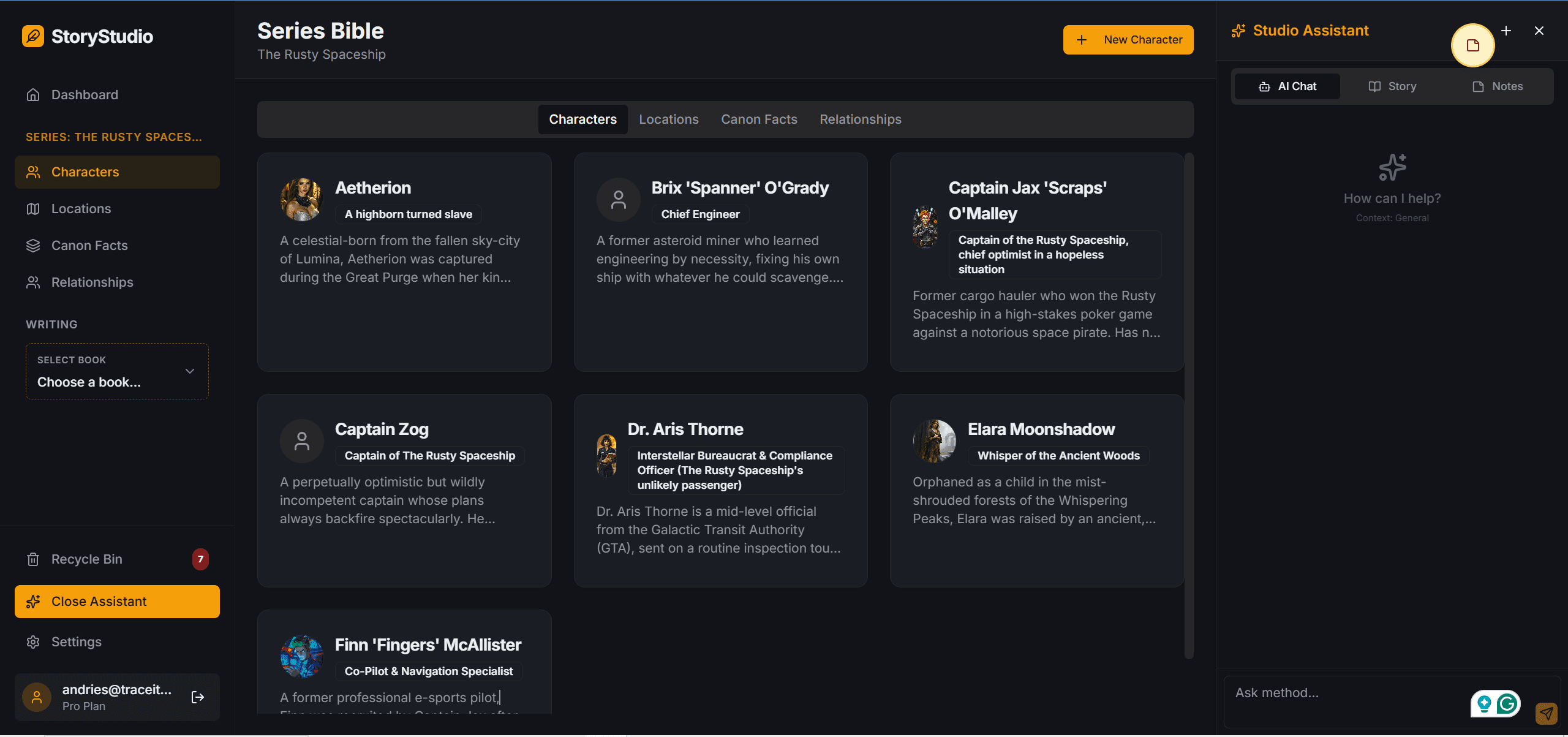Open the Relationships tab at top
Viewport: 1568px width, 737px height.
pyautogui.click(x=860, y=119)
